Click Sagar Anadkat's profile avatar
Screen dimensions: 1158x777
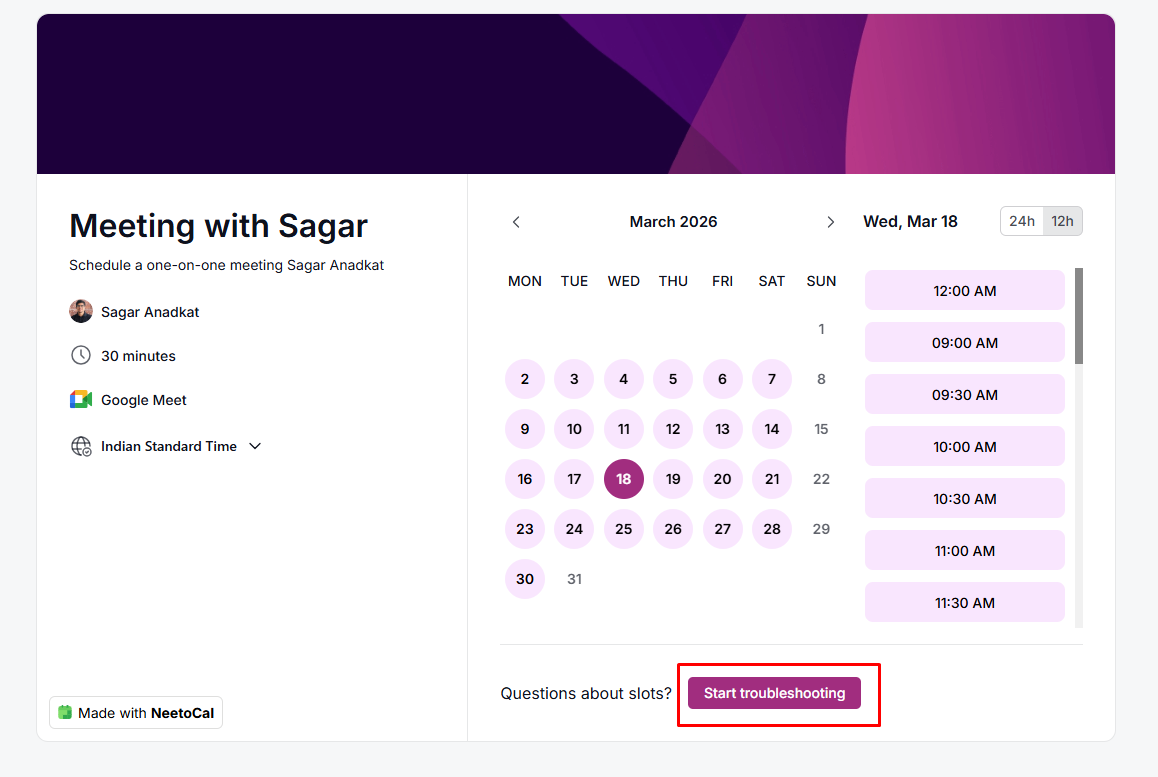tap(81, 312)
